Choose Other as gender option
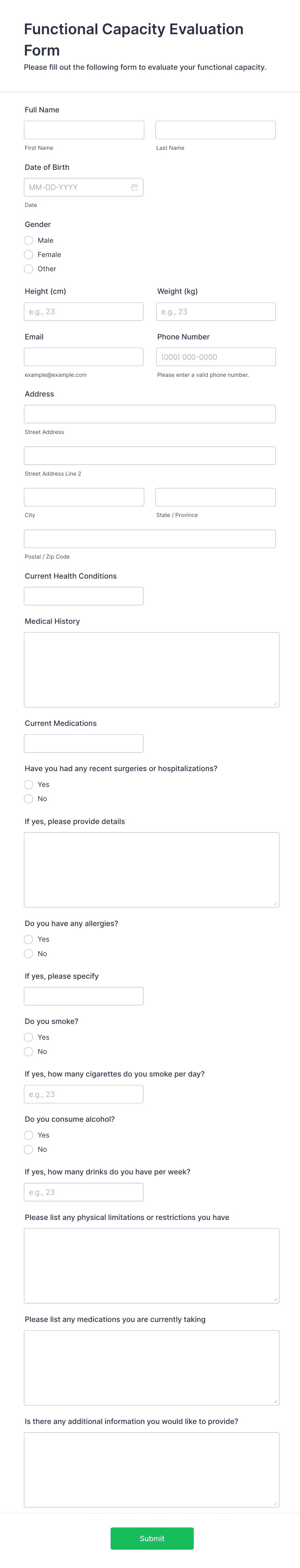This screenshot has width=300, height=1568. 29,268
